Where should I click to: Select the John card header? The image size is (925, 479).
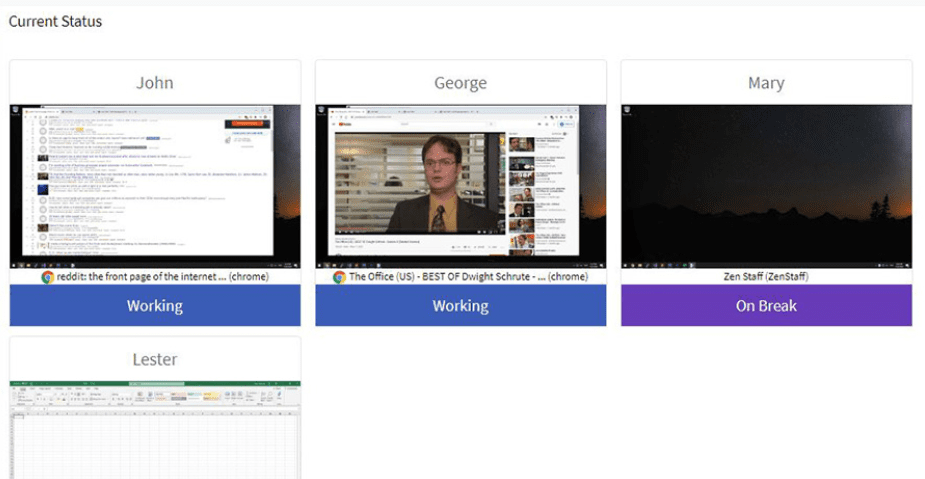(155, 83)
